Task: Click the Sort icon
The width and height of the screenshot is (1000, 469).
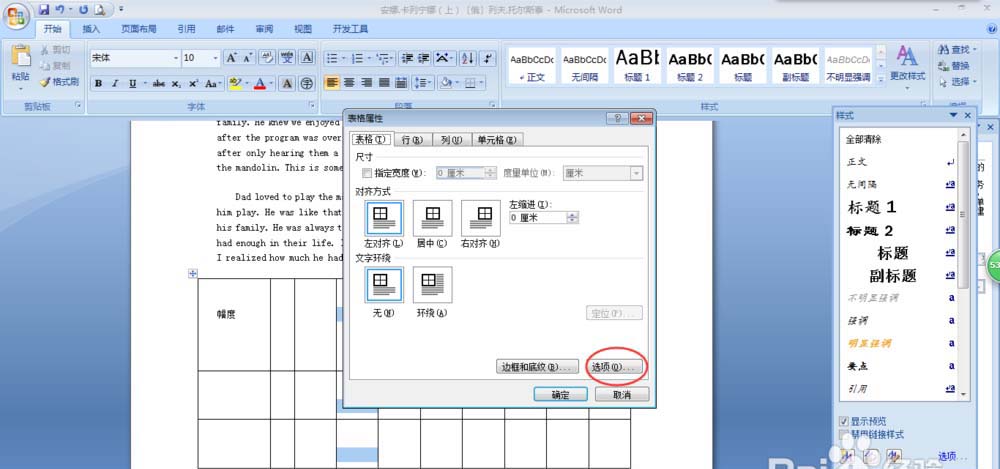Action: pyautogui.click(x=467, y=58)
